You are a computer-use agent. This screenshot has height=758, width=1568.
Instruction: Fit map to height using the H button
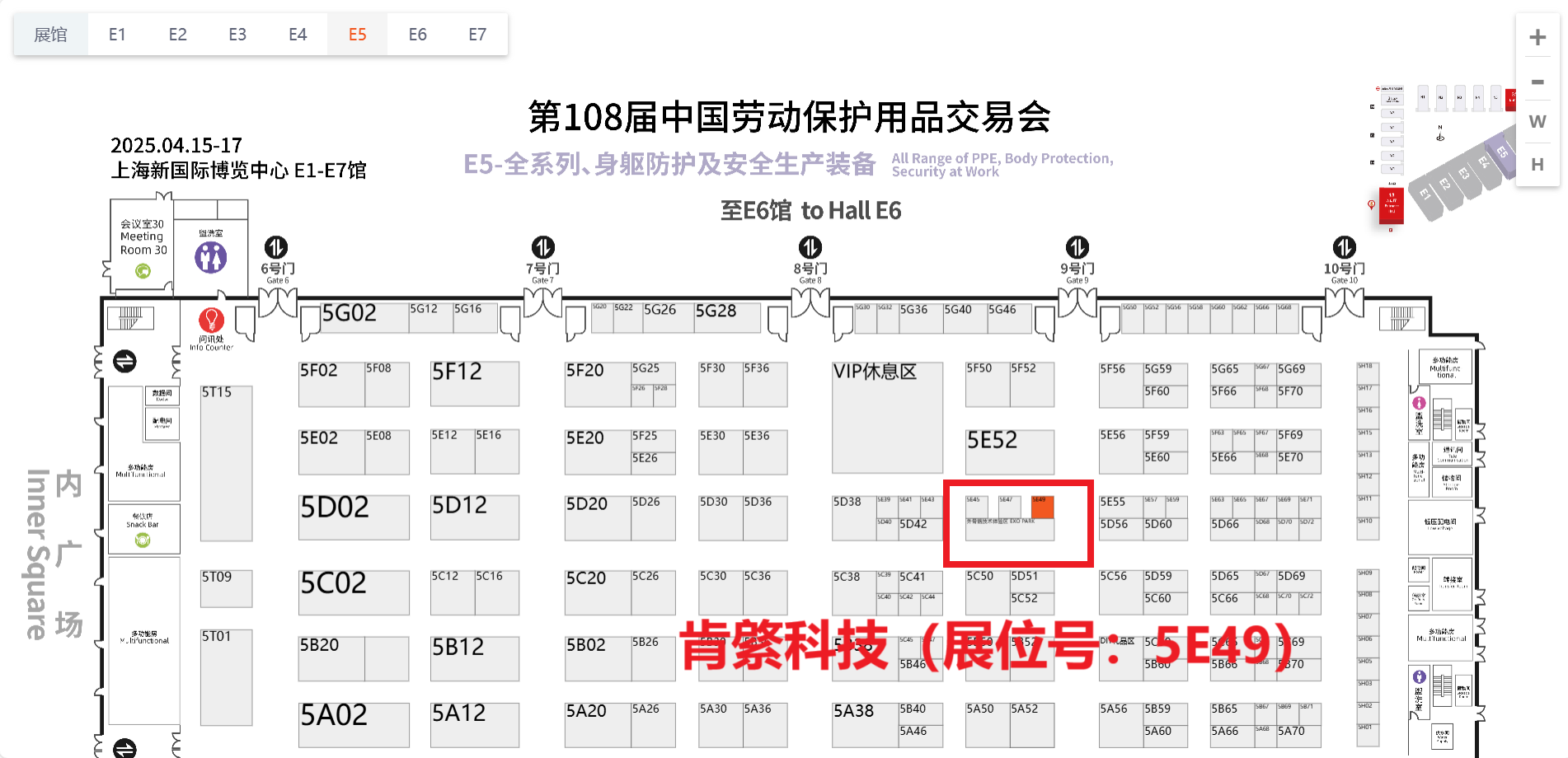point(1537,164)
